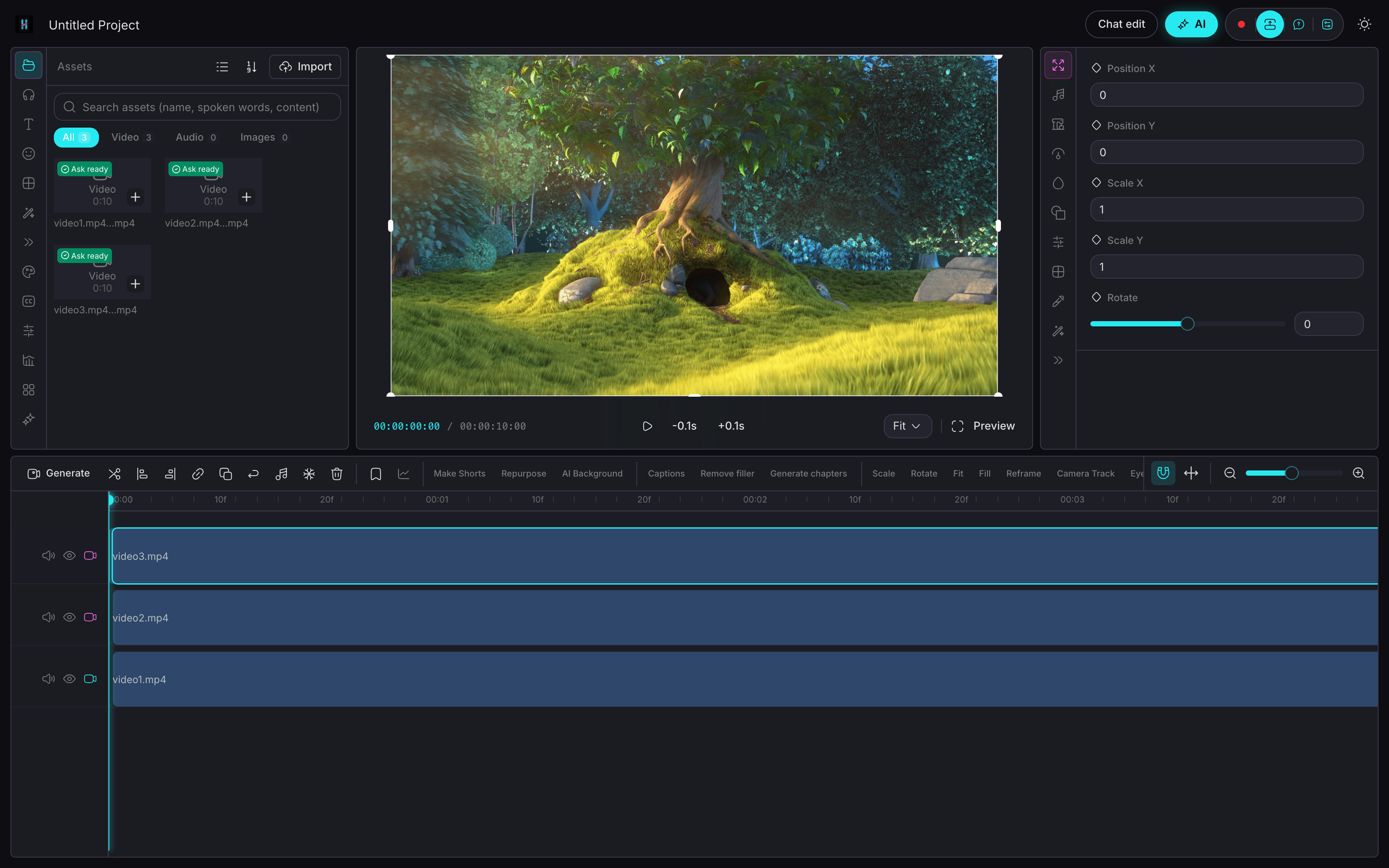
Task: Click Remove filler
Action: point(727,473)
